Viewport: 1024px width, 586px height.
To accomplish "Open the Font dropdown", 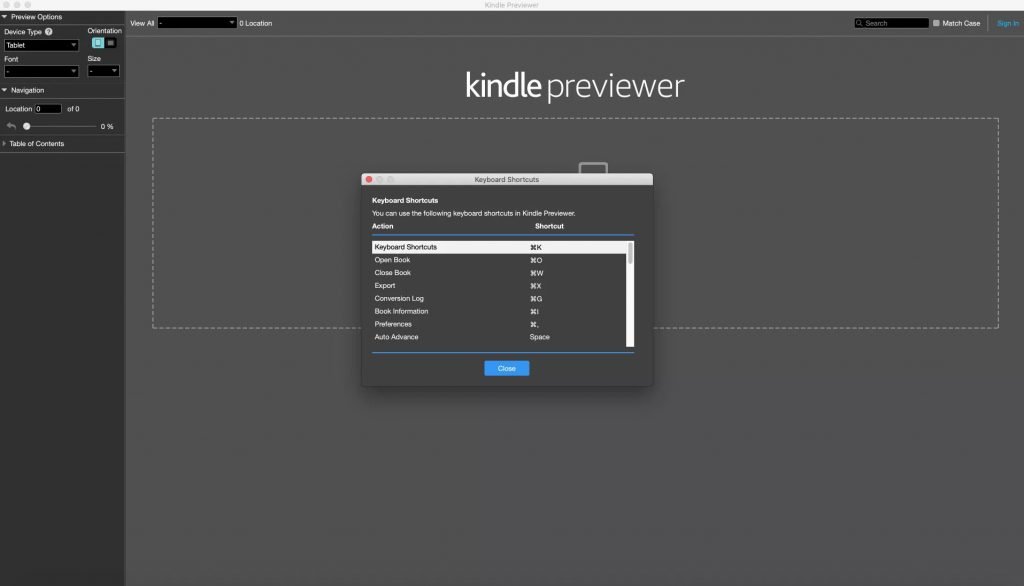I will (x=41, y=71).
